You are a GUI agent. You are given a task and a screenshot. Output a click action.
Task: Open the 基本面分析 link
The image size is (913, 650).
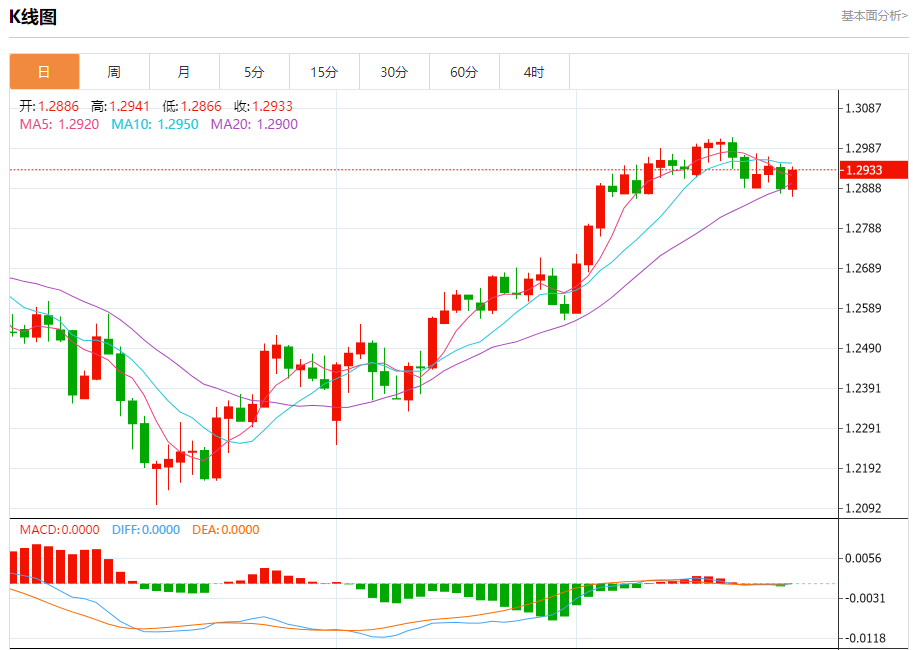point(873,16)
